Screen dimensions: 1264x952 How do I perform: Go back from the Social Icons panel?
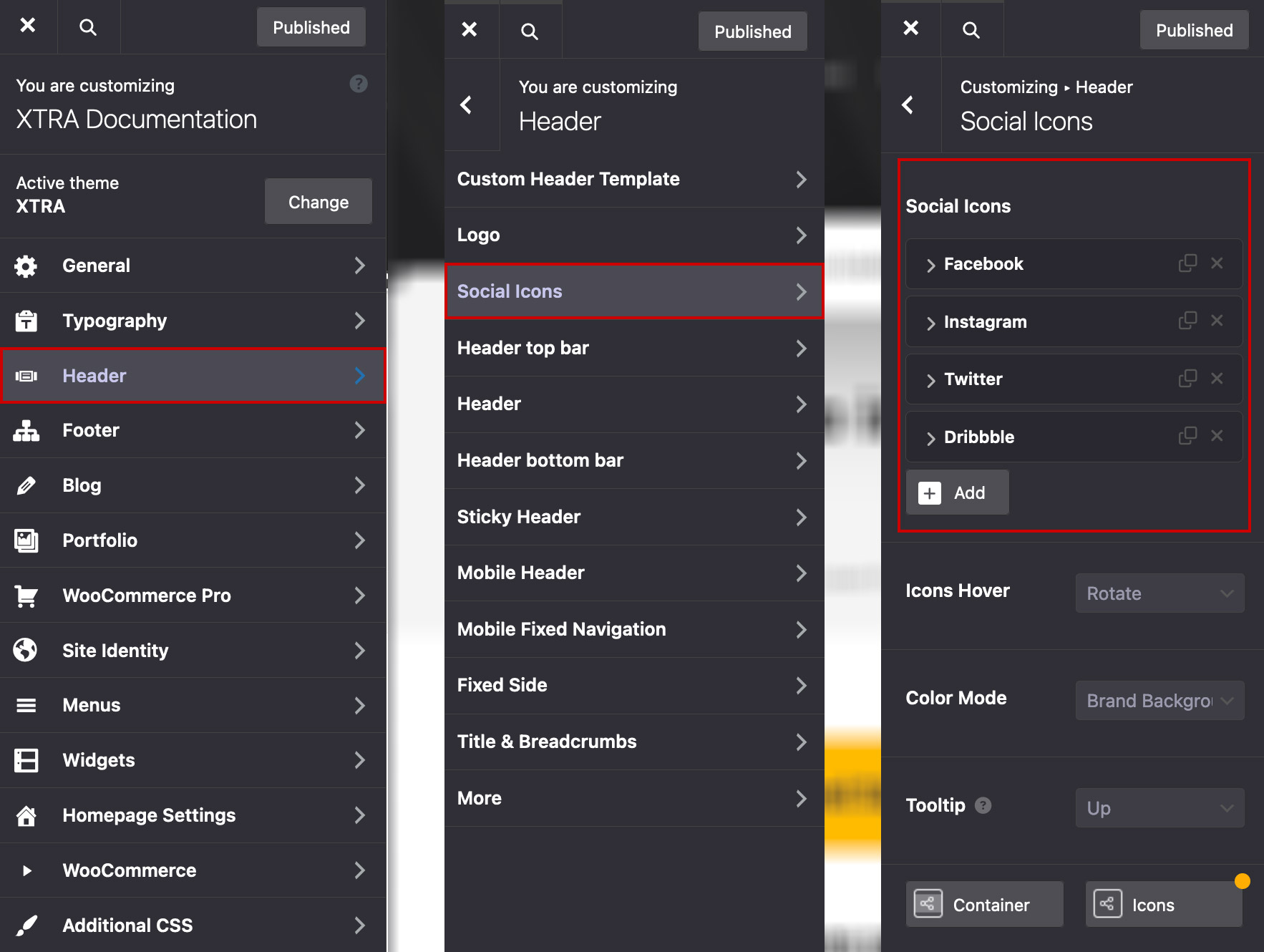coord(908,105)
